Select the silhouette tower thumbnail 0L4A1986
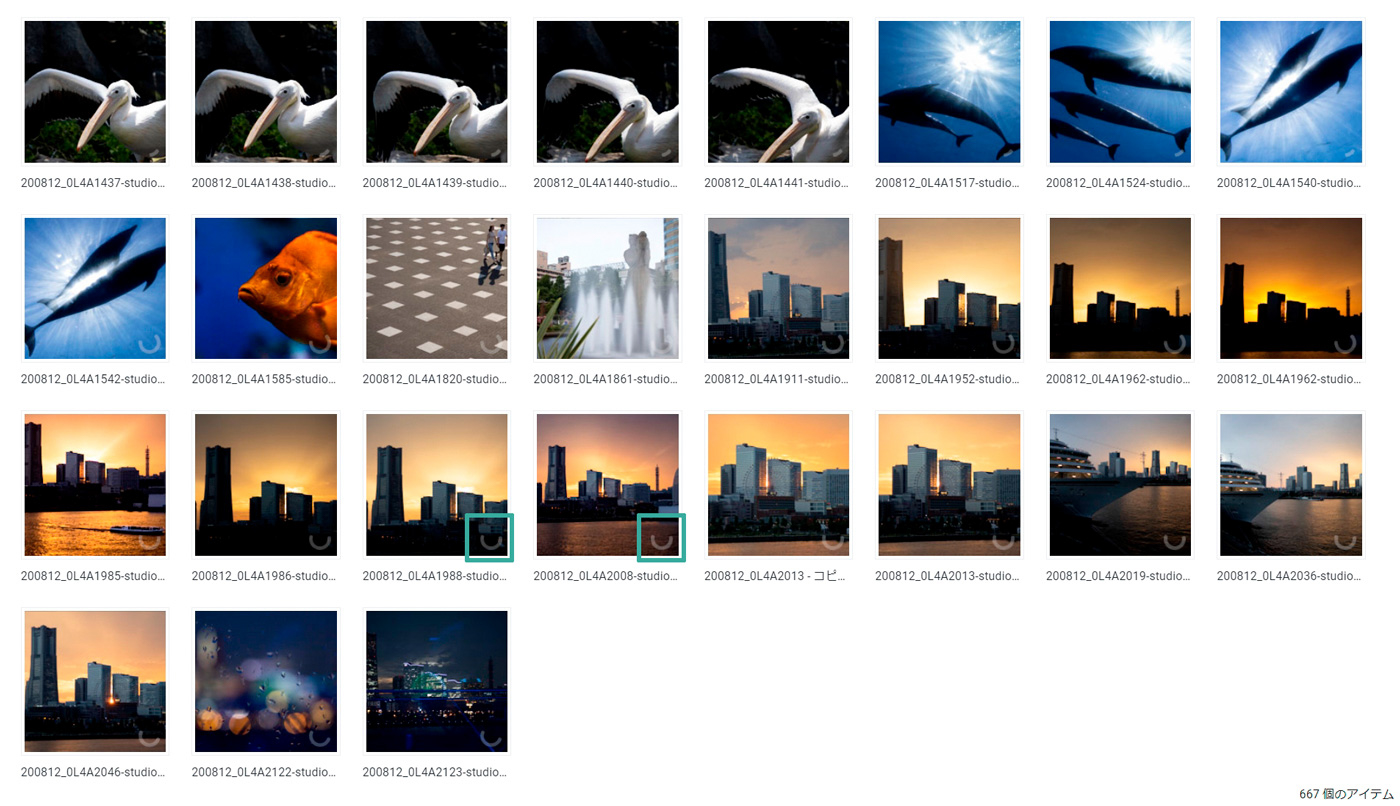 [x=266, y=485]
